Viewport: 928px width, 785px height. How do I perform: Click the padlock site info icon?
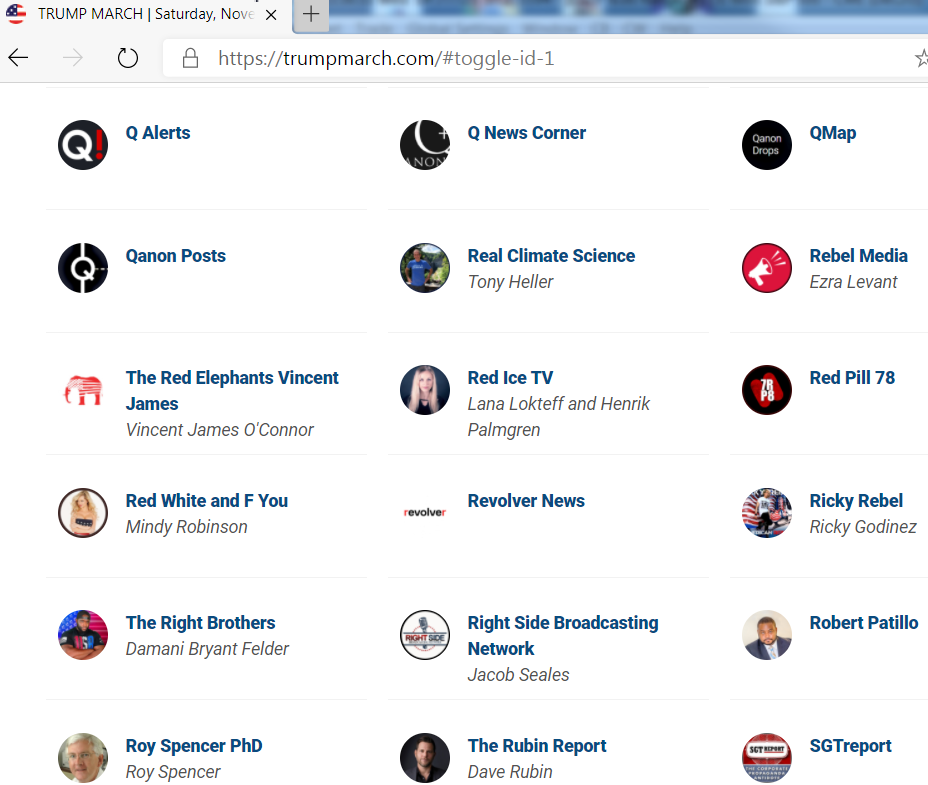pos(190,58)
